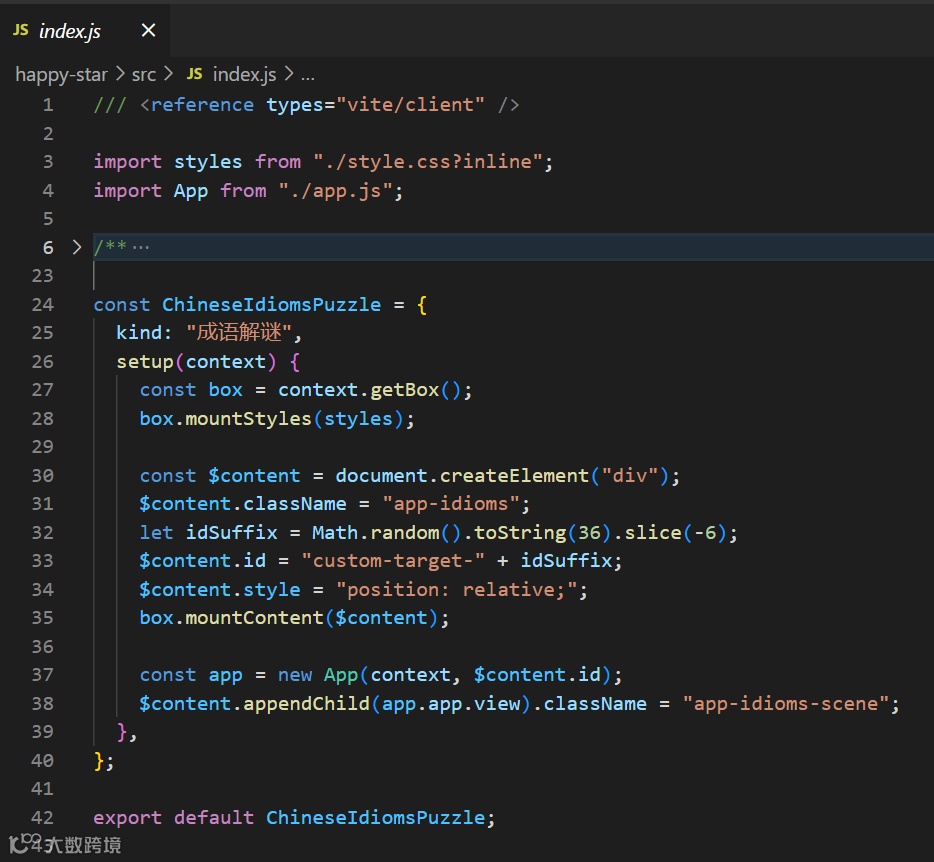This screenshot has height=862, width=934.
Task: Close the index.js editor tab
Action: [148, 30]
